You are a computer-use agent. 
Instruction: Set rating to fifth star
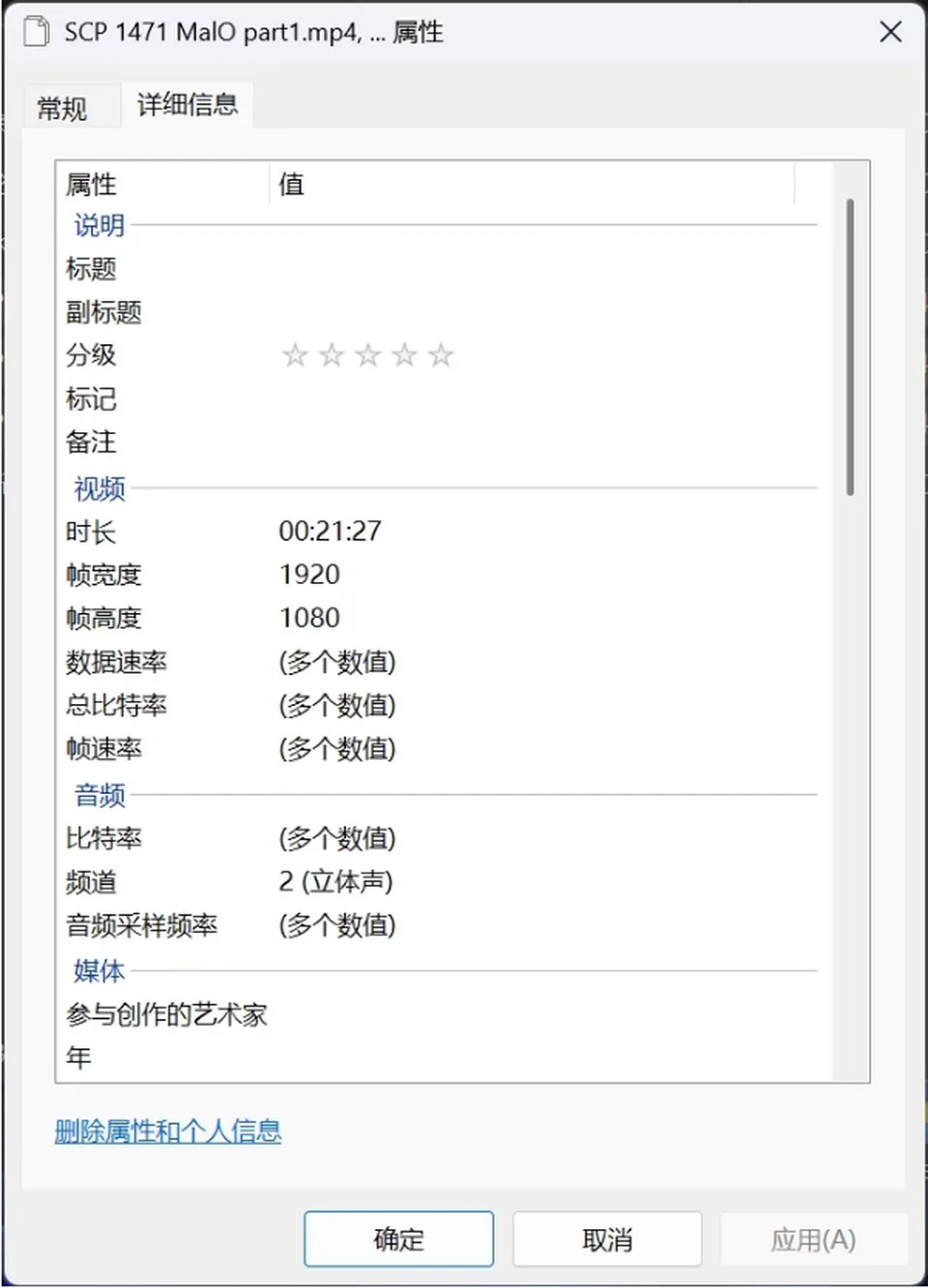tap(441, 356)
